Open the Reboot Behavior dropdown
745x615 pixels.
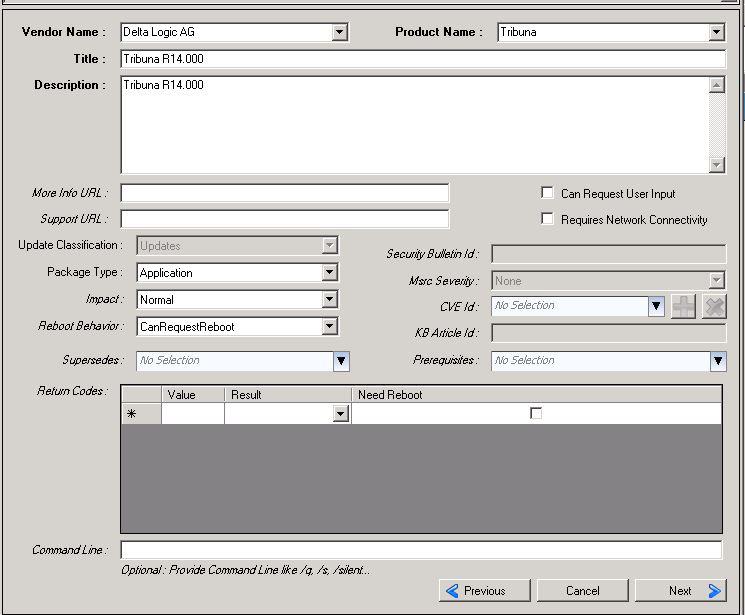coord(329,327)
